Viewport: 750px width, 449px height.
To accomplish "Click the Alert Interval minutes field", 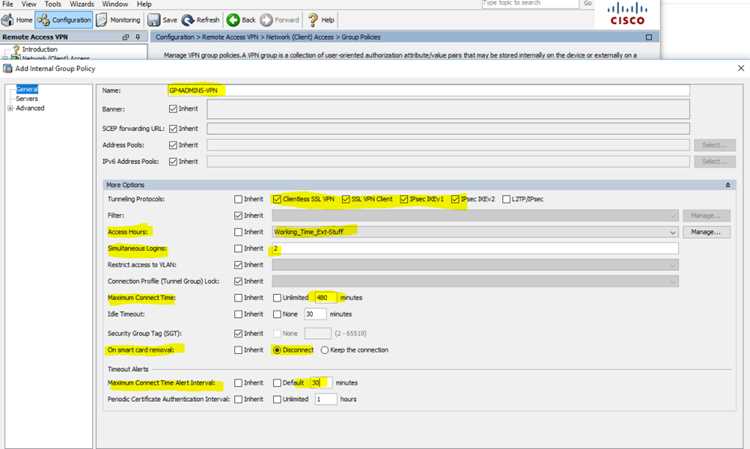I will (320, 383).
